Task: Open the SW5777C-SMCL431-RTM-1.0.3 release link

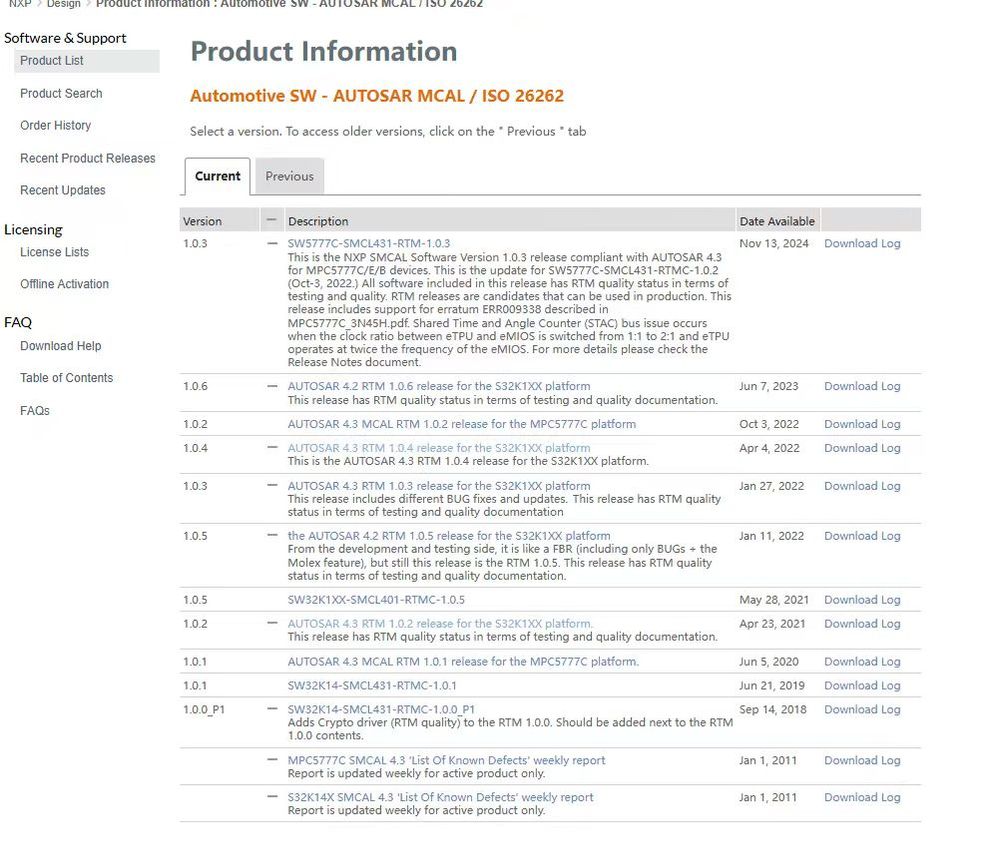Action: pos(369,243)
